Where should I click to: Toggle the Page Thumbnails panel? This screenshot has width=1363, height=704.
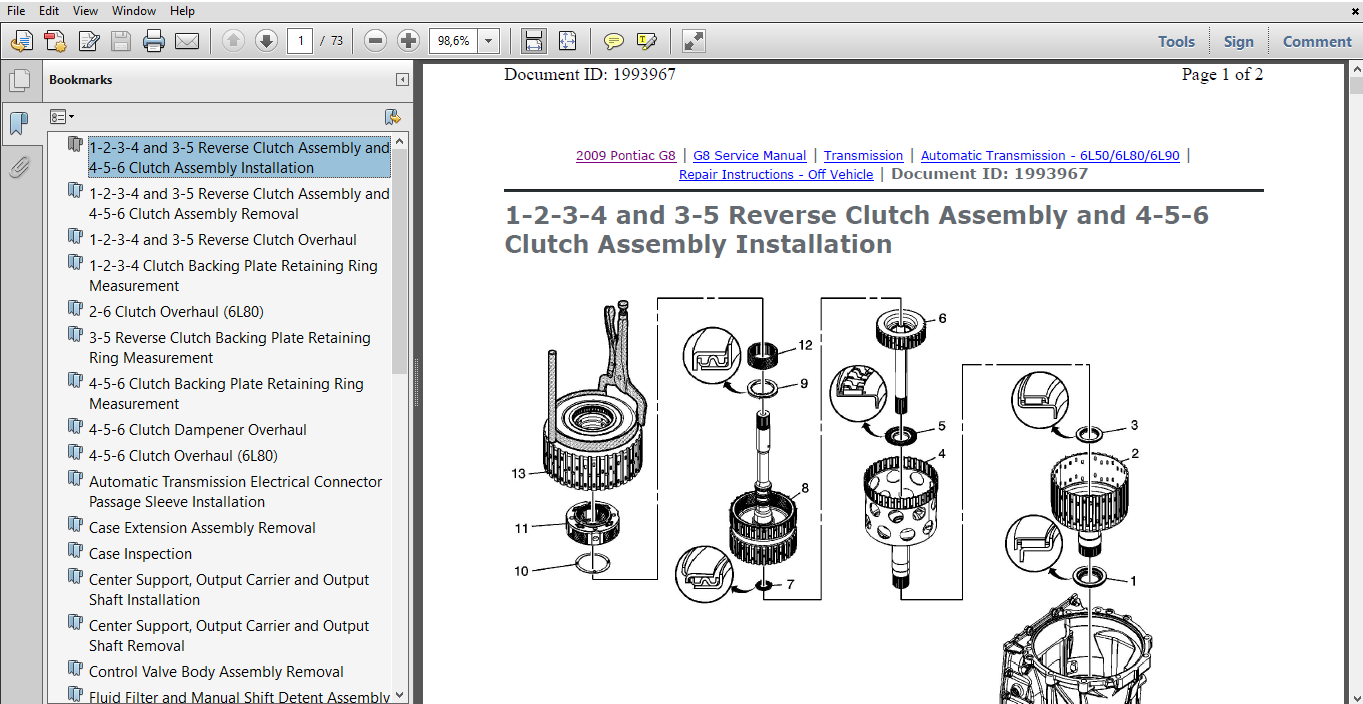19,81
